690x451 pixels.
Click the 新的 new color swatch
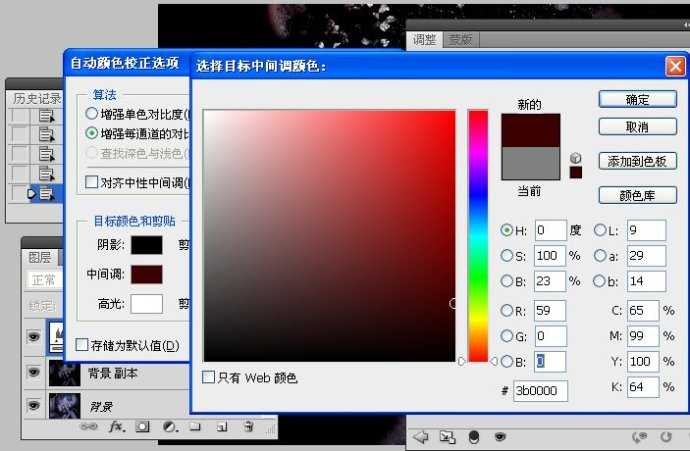[x=531, y=130]
